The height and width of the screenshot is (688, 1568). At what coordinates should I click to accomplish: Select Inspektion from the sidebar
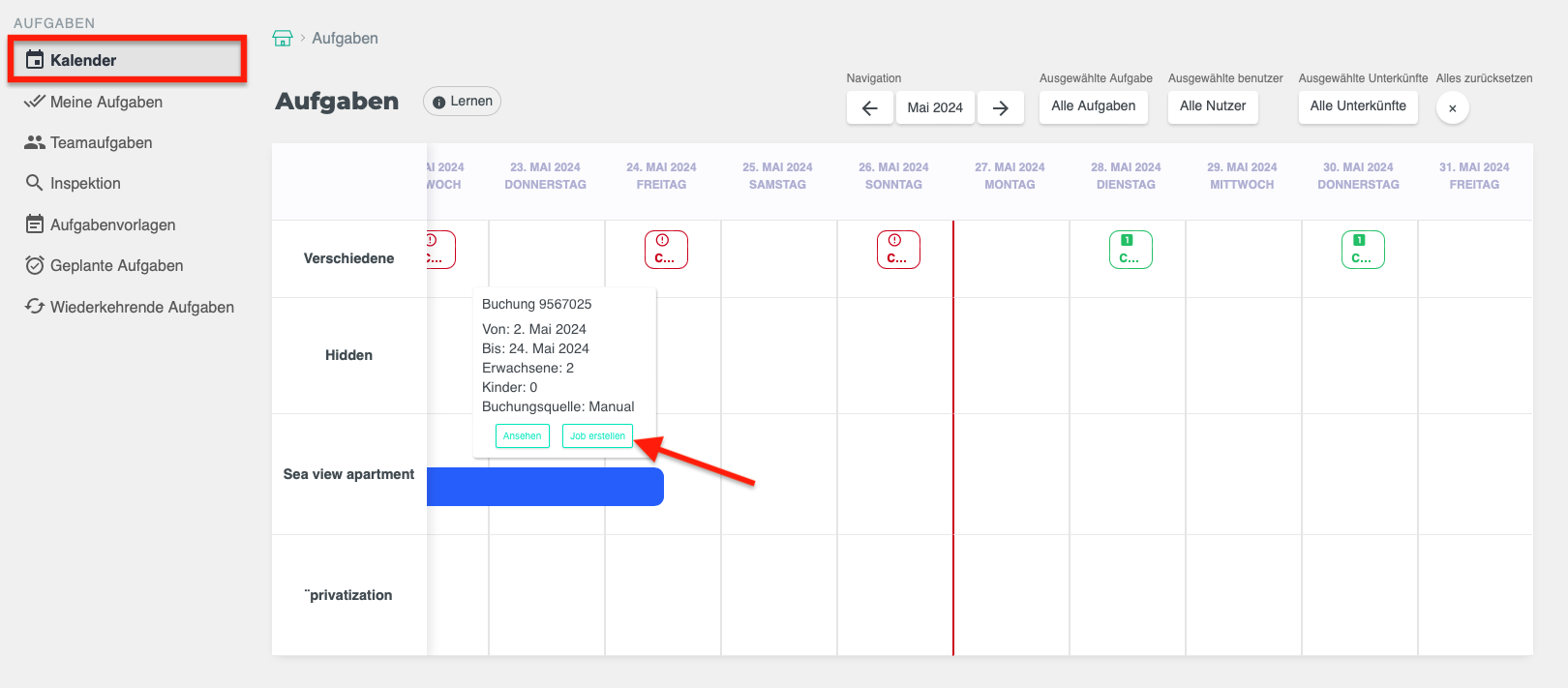[85, 183]
